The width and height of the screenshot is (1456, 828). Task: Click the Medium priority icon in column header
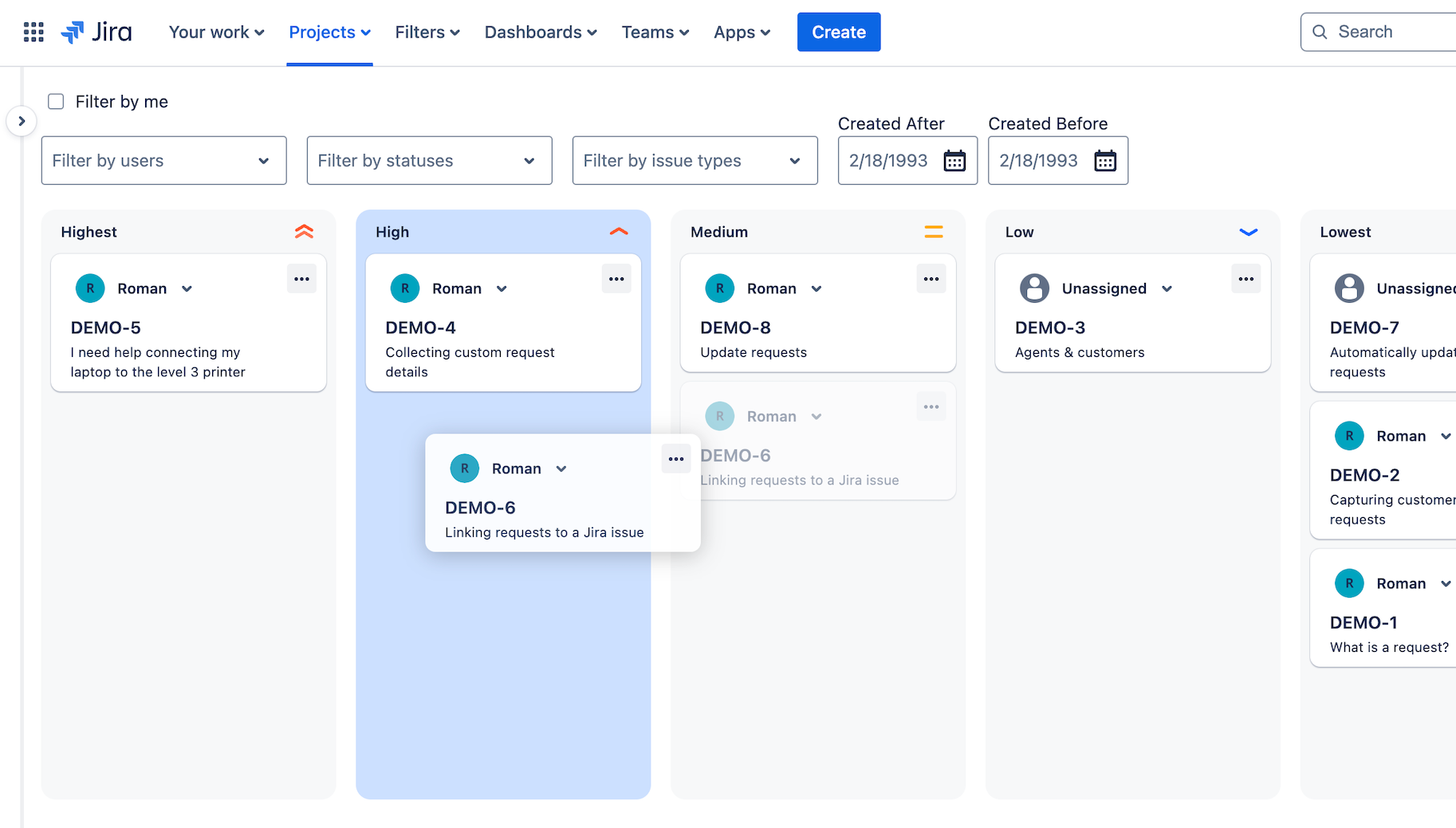tap(933, 231)
